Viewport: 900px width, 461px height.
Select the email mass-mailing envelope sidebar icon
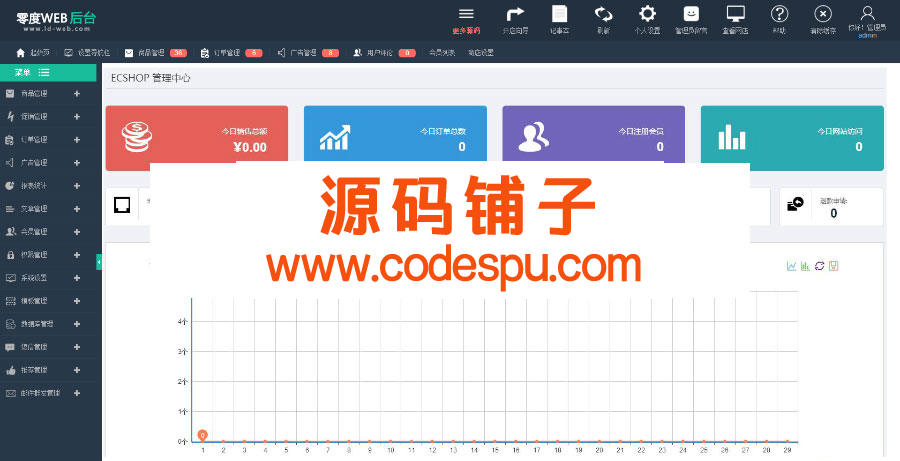pos(10,393)
